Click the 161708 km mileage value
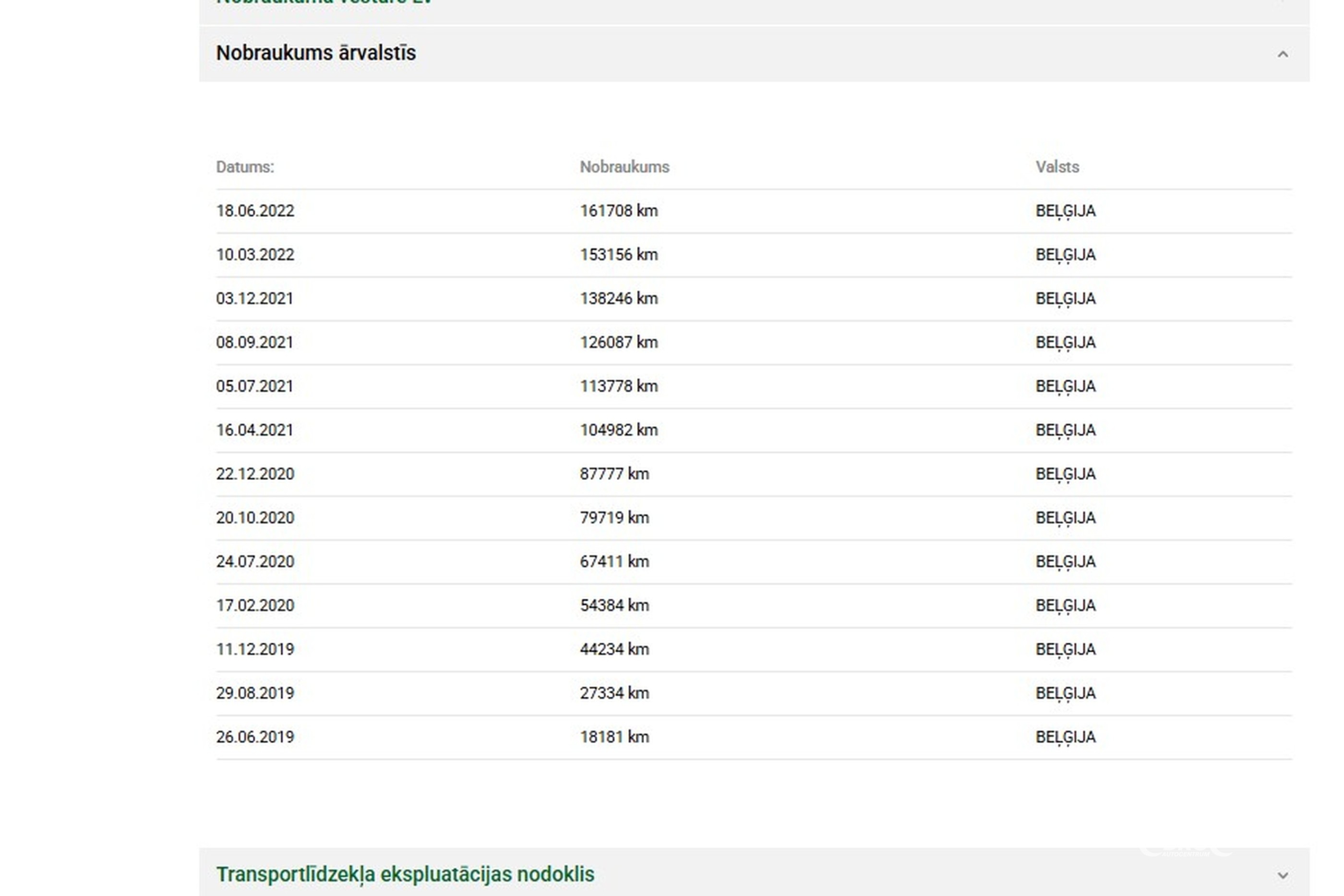The width and height of the screenshot is (1344, 896). click(x=618, y=211)
